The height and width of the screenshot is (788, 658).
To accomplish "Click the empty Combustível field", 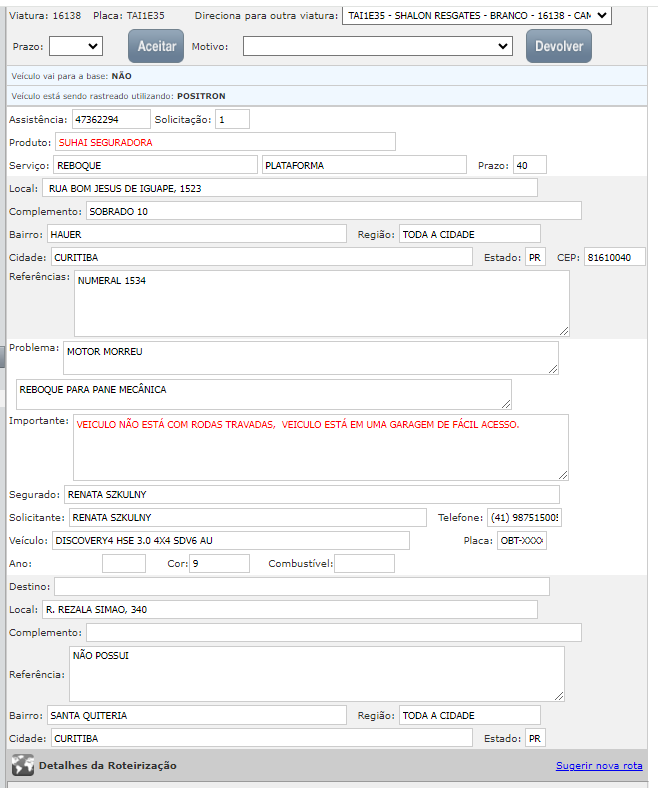I will 364,564.
